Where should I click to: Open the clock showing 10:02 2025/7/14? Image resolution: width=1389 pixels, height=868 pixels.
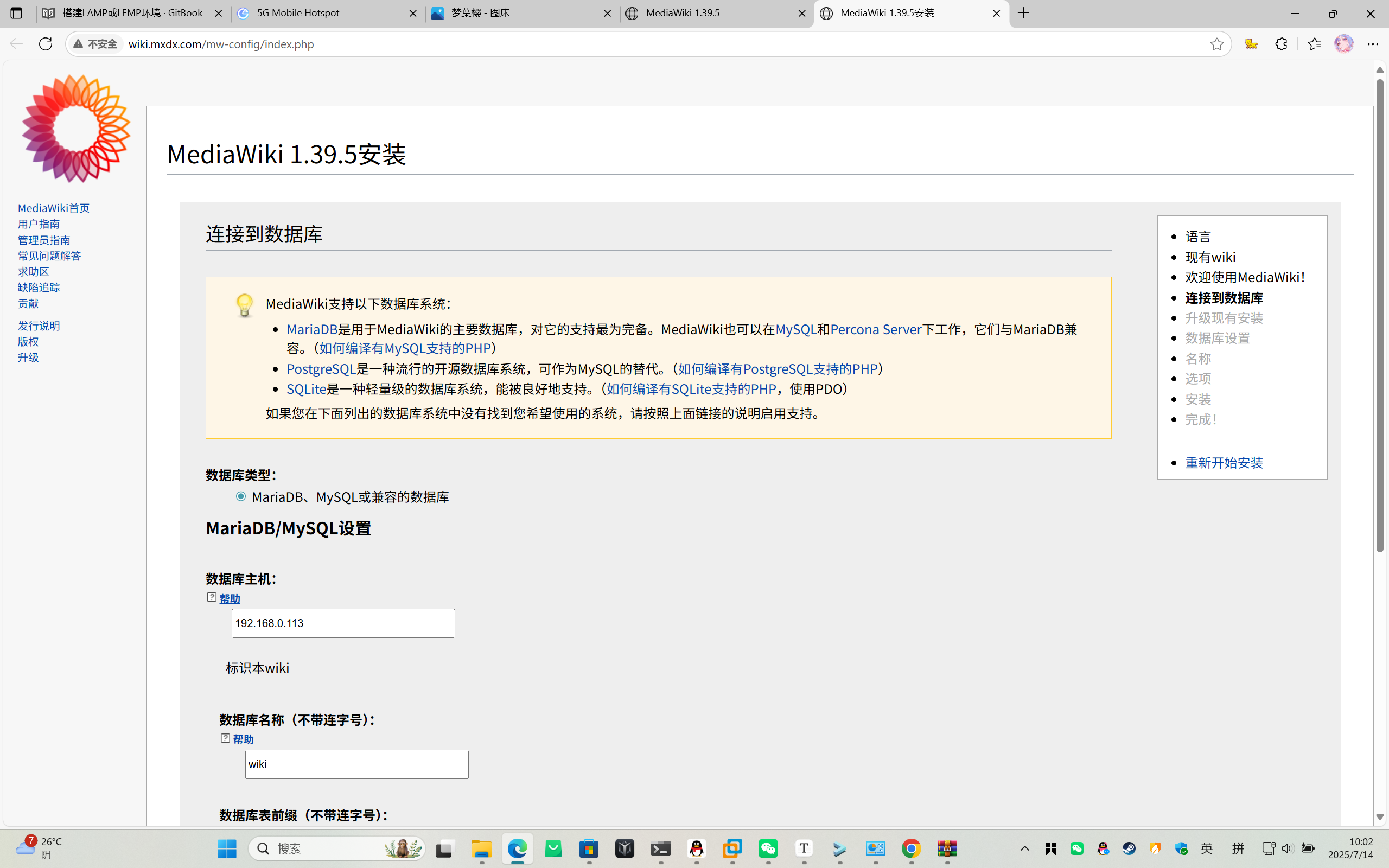tap(1352, 848)
